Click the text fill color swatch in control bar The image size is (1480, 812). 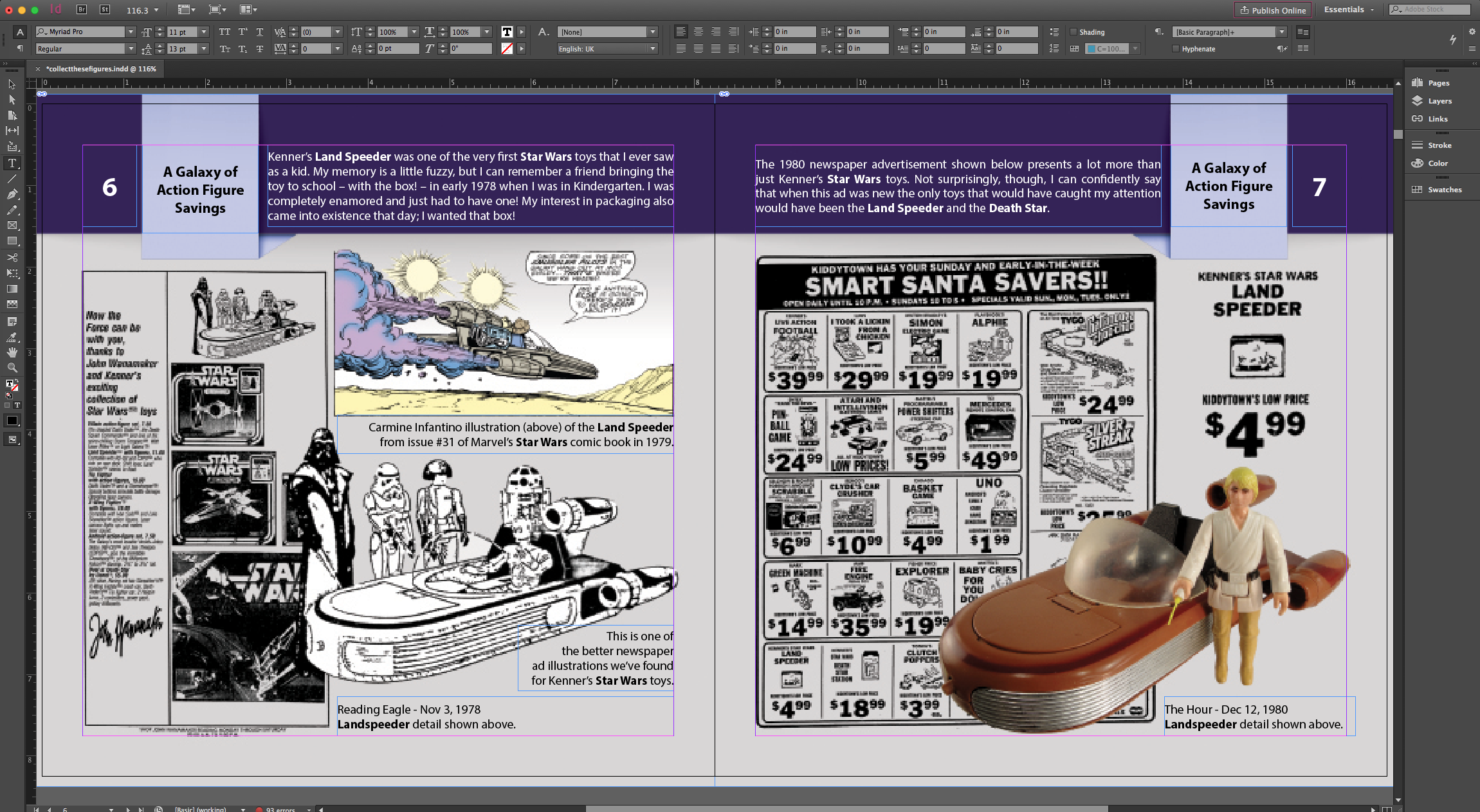tap(507, 32)
